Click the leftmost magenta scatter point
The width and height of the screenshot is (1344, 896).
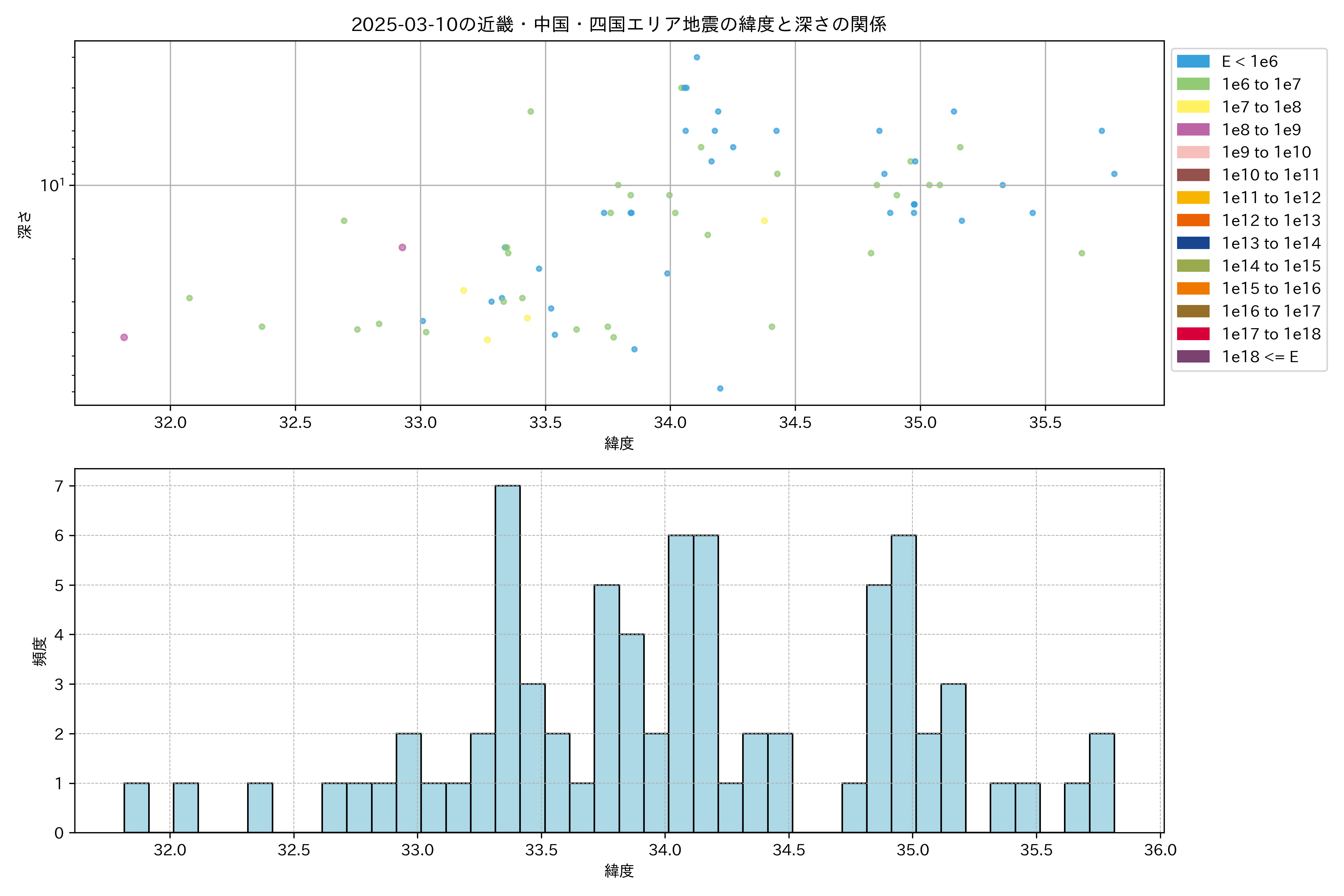point(124,337)
